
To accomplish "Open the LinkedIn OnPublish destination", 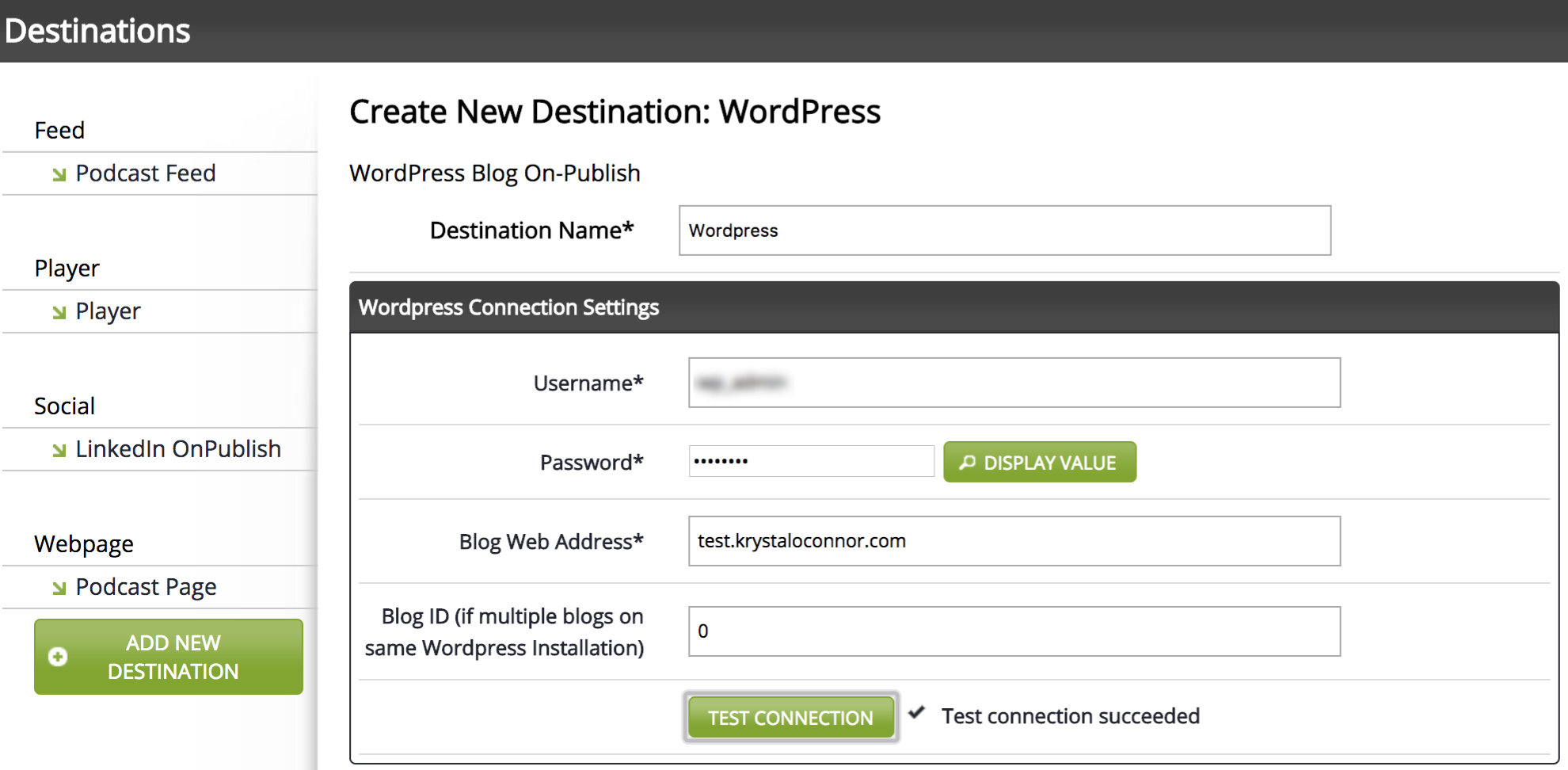I will point(178,449).
